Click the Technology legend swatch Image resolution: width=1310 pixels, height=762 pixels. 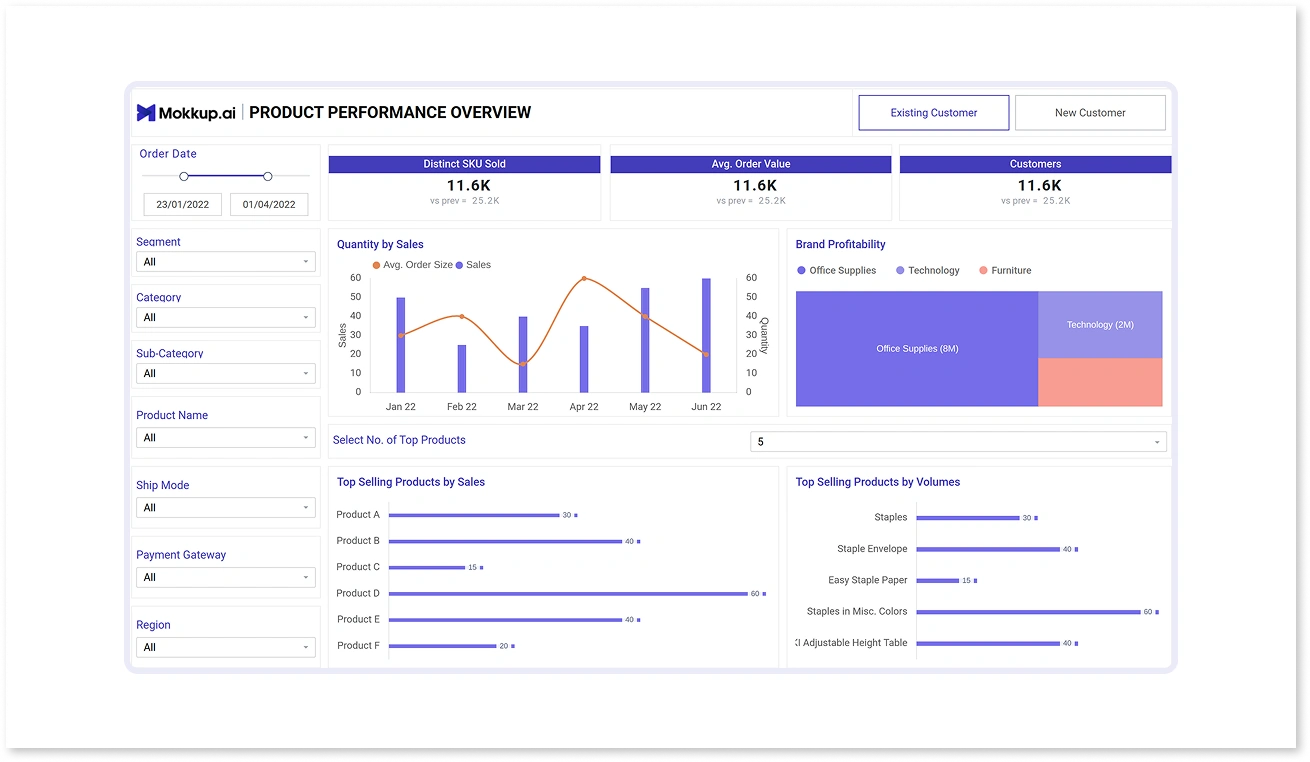tap(900, 271)
